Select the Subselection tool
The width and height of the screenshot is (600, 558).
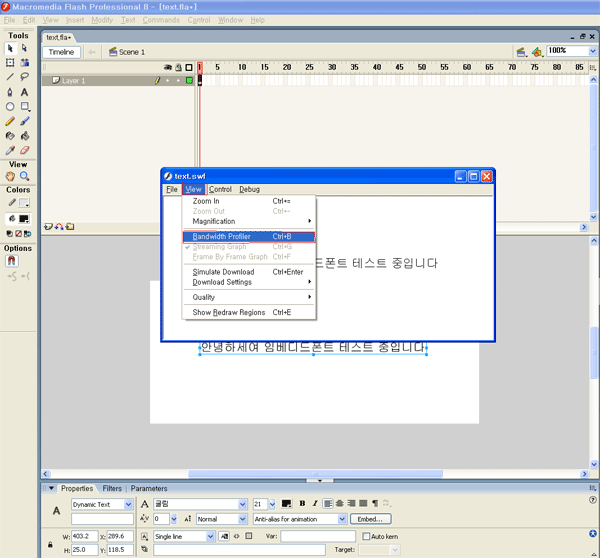pyautogui.click(x=24, y=48)
